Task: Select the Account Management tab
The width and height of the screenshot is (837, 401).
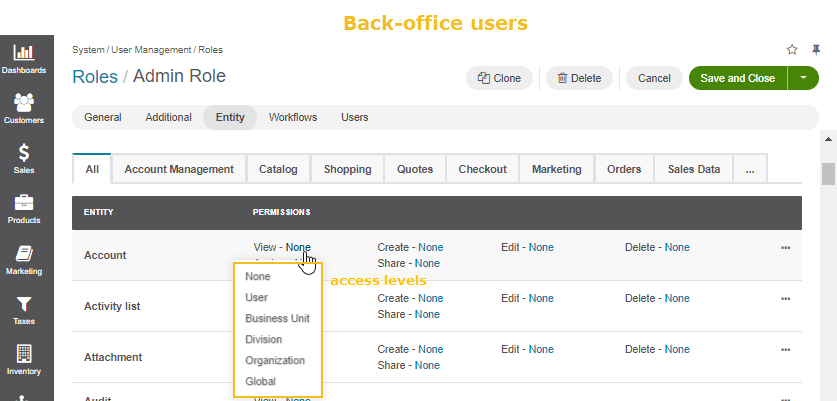Action: tap(179, 169)
